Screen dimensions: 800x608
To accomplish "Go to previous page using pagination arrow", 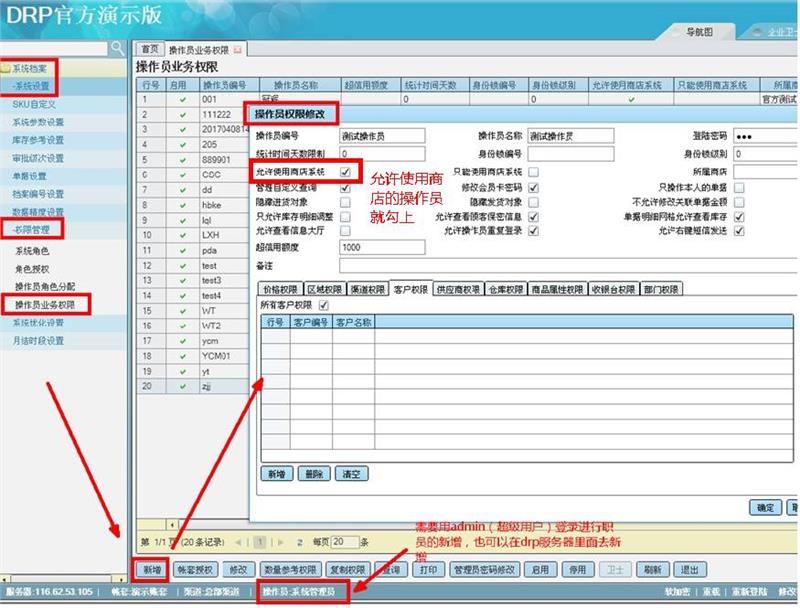I will [x=238, y=542].
